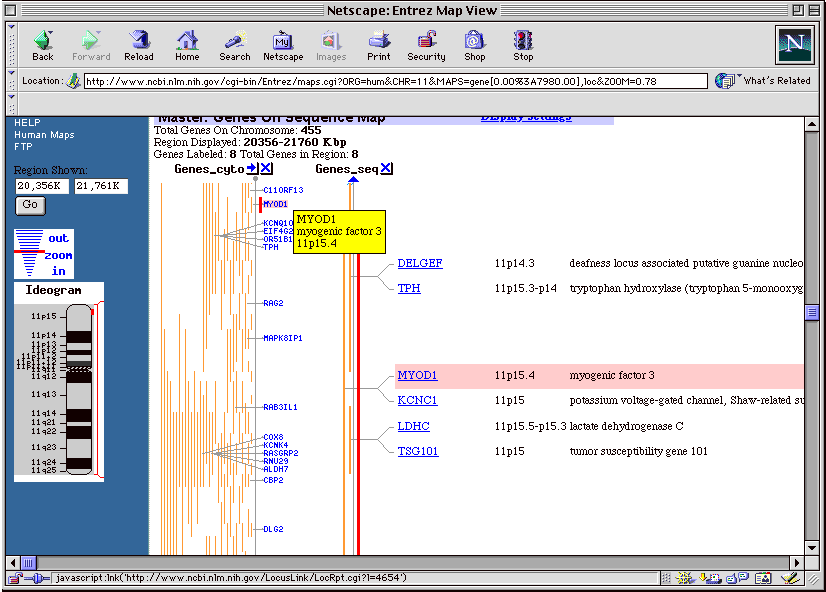Open the Address Book component icon
The height and width of the screenshot is (592, 826).
[763, 578]
